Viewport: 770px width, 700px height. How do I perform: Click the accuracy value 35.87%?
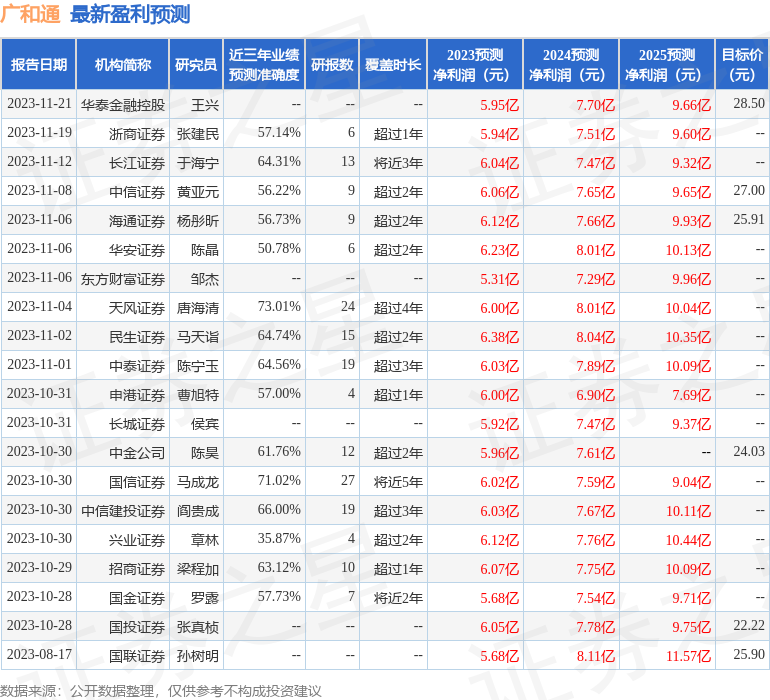pyautogui.click(x=279, y=538)
